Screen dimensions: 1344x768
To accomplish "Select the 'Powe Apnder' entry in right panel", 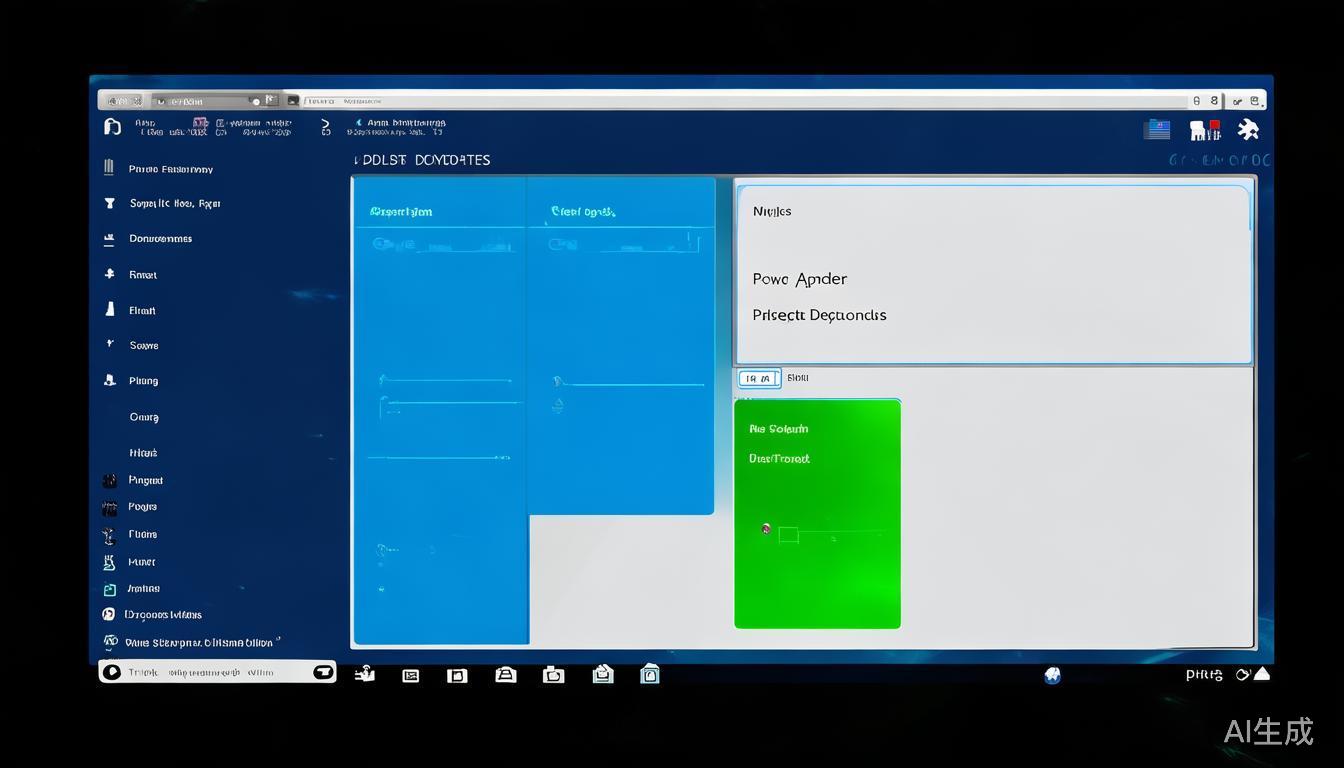I will (799, 279).
